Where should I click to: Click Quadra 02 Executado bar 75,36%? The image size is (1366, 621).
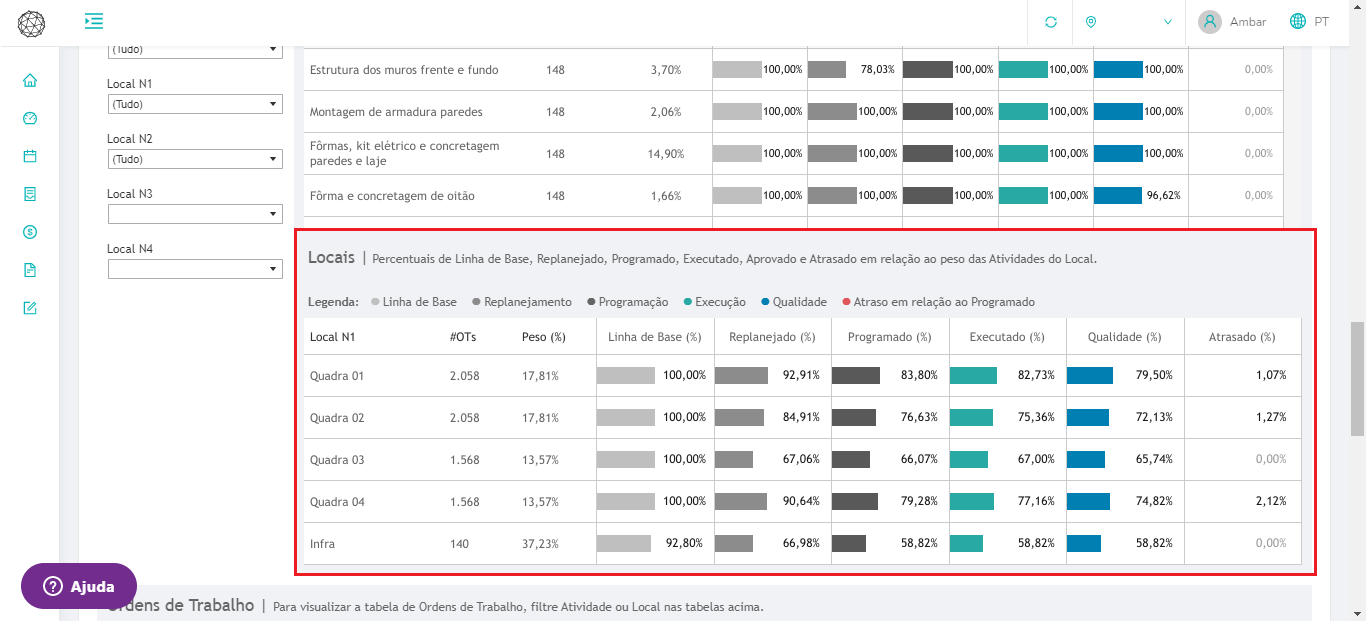[971, 417]
